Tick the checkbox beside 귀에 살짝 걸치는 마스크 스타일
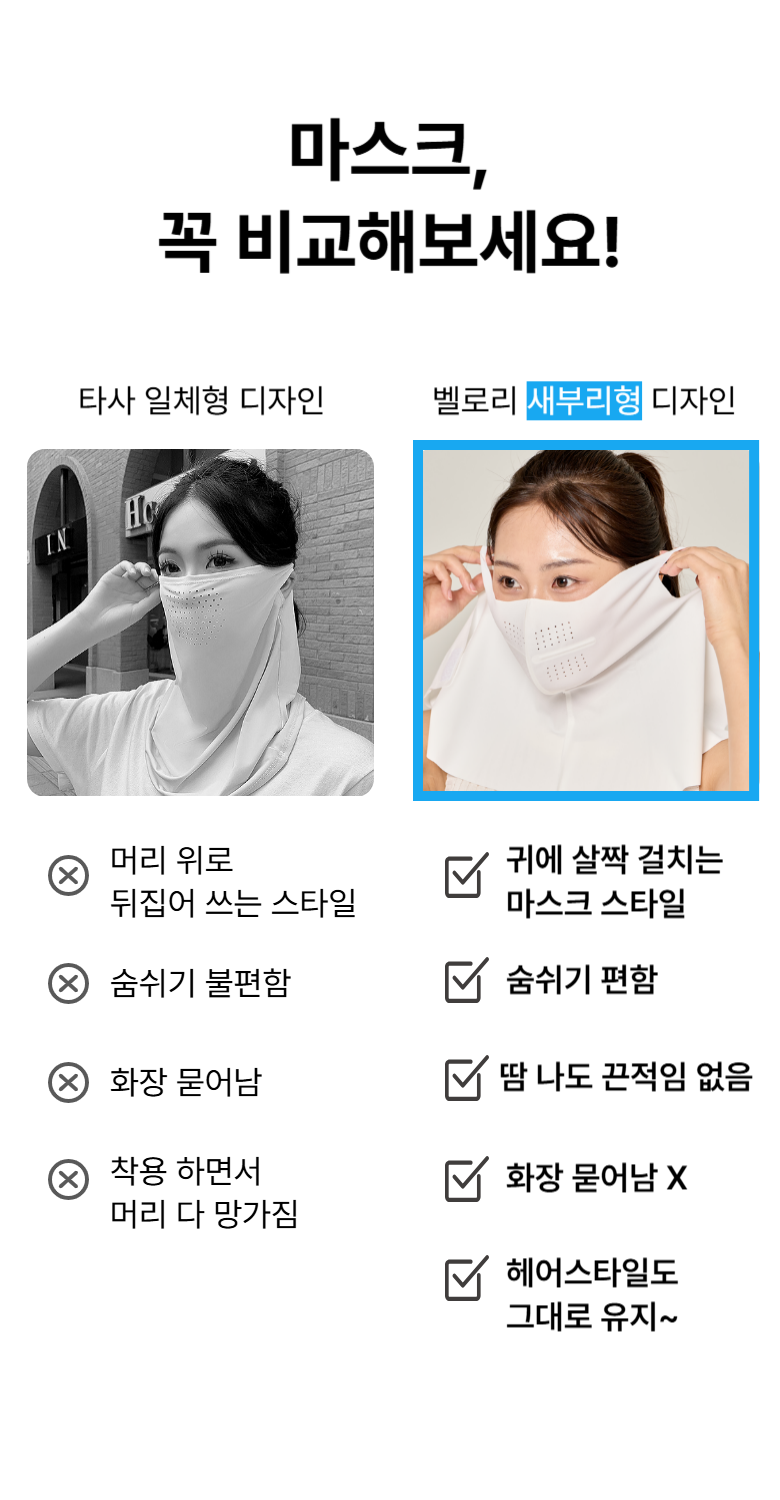Image resolution: width=780 pixels, height=1500 pixels. pyautogui.click(x=466, y=875)
